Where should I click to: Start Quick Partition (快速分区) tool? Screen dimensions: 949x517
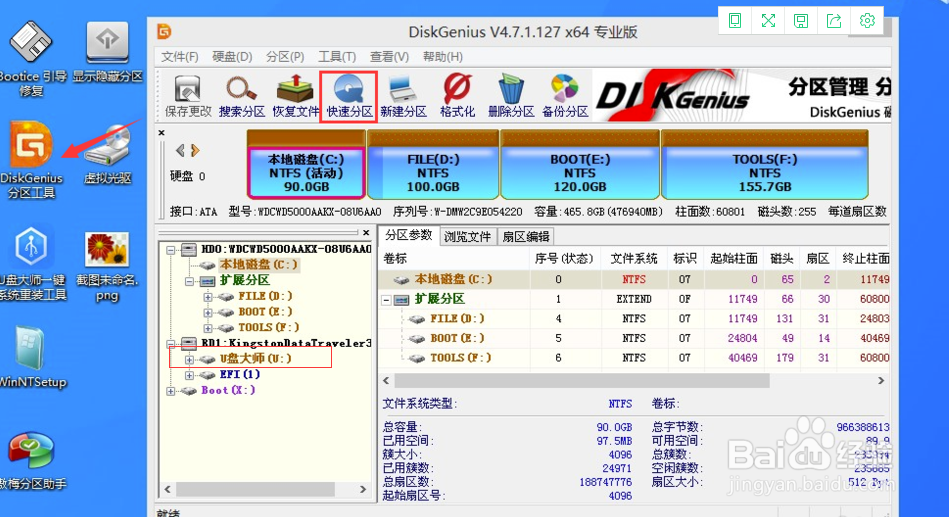[x=349, y=96]
